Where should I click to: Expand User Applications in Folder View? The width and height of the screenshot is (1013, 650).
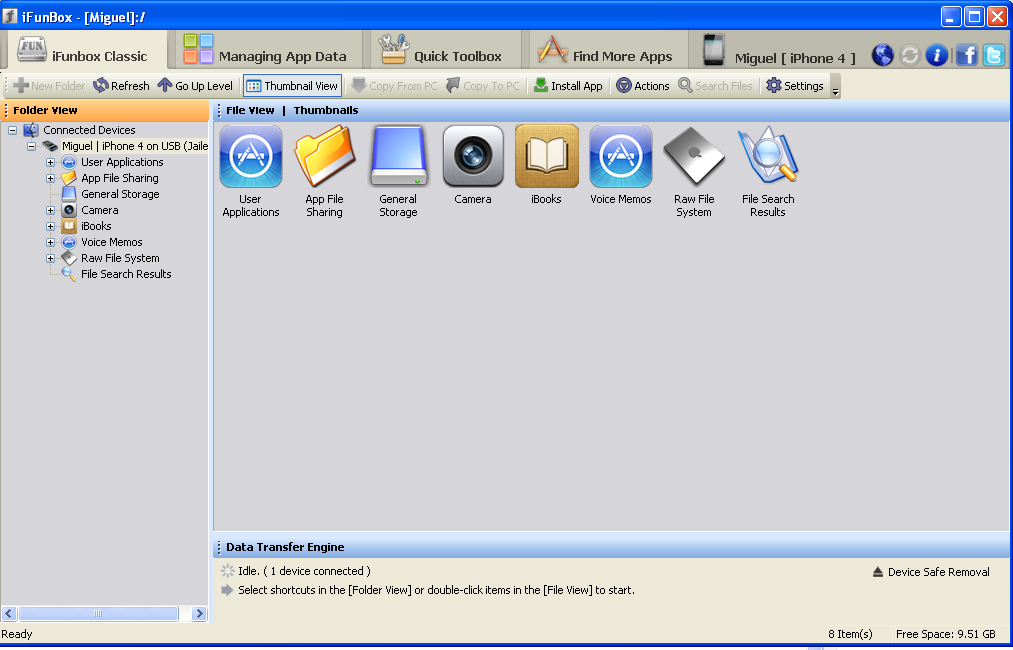click(50, 162)
